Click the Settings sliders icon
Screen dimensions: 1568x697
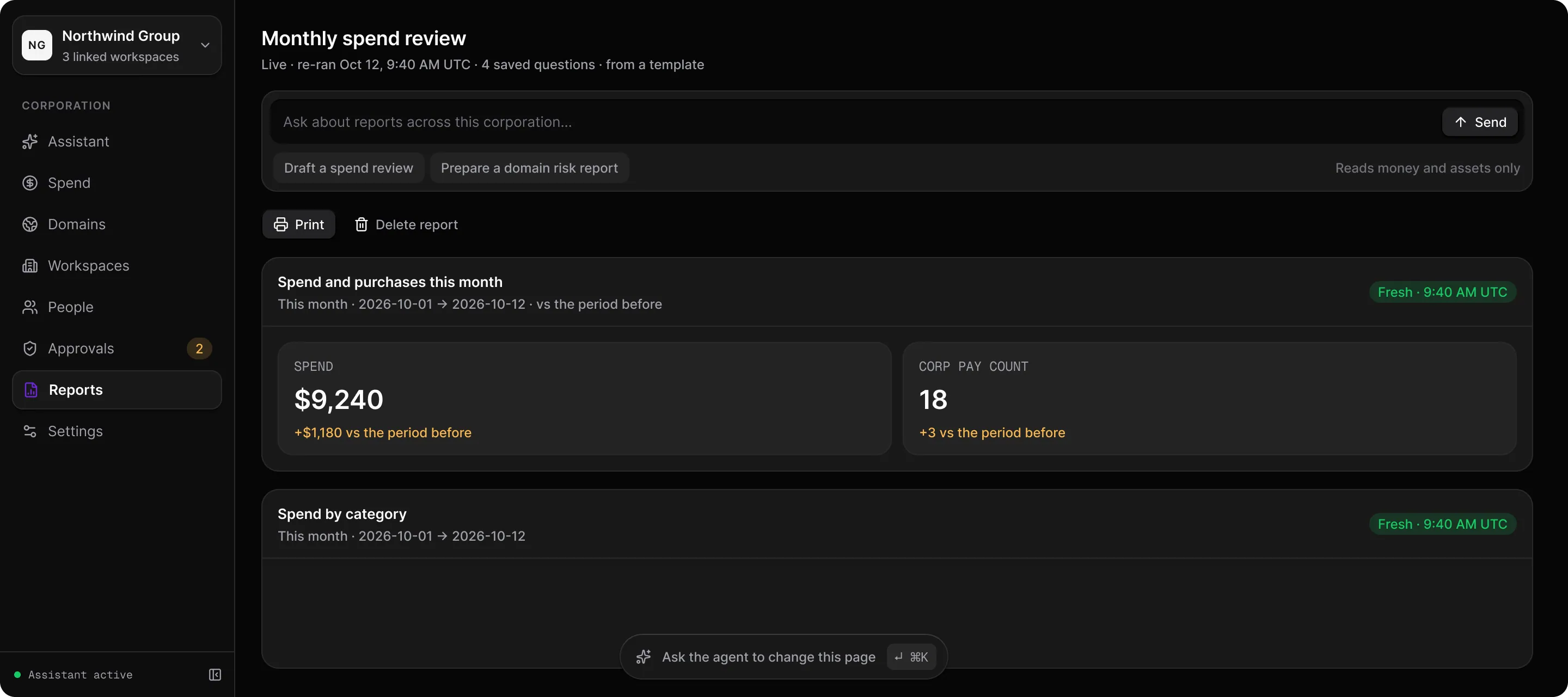[30, 431]
